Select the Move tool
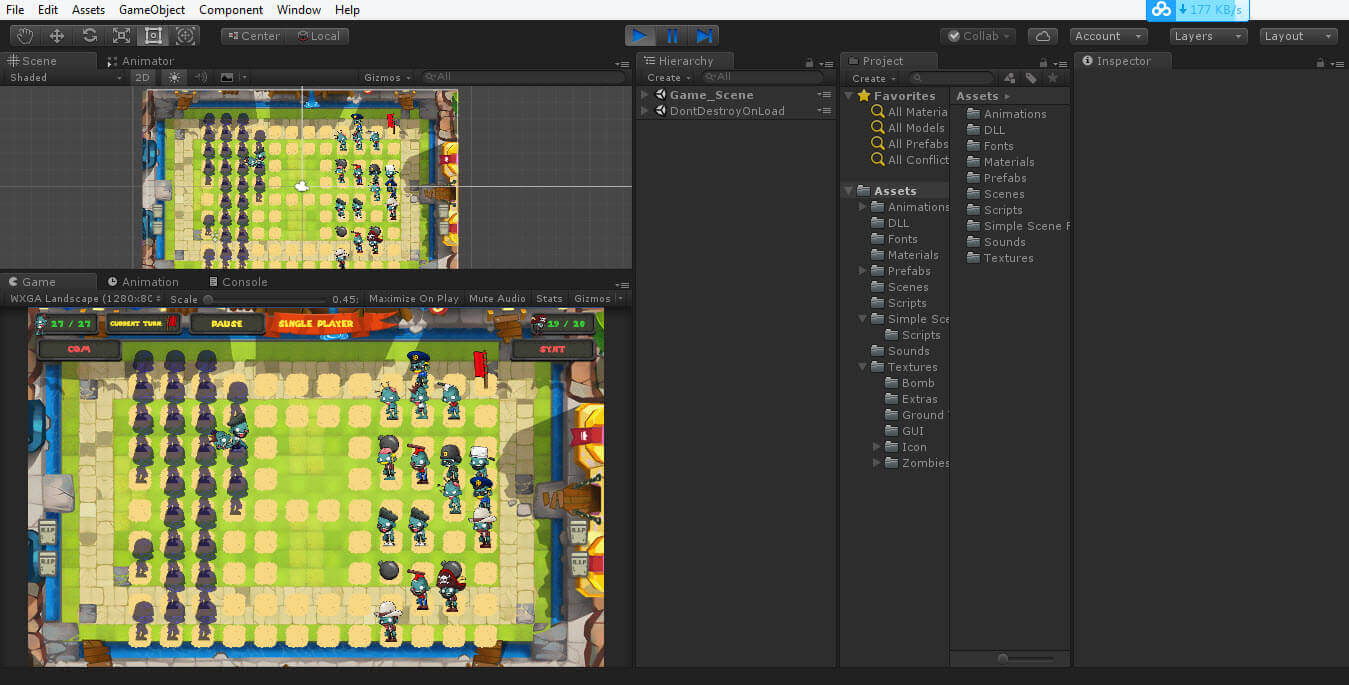This screenshot has width=1349, height=685. (x=57, y=36)
